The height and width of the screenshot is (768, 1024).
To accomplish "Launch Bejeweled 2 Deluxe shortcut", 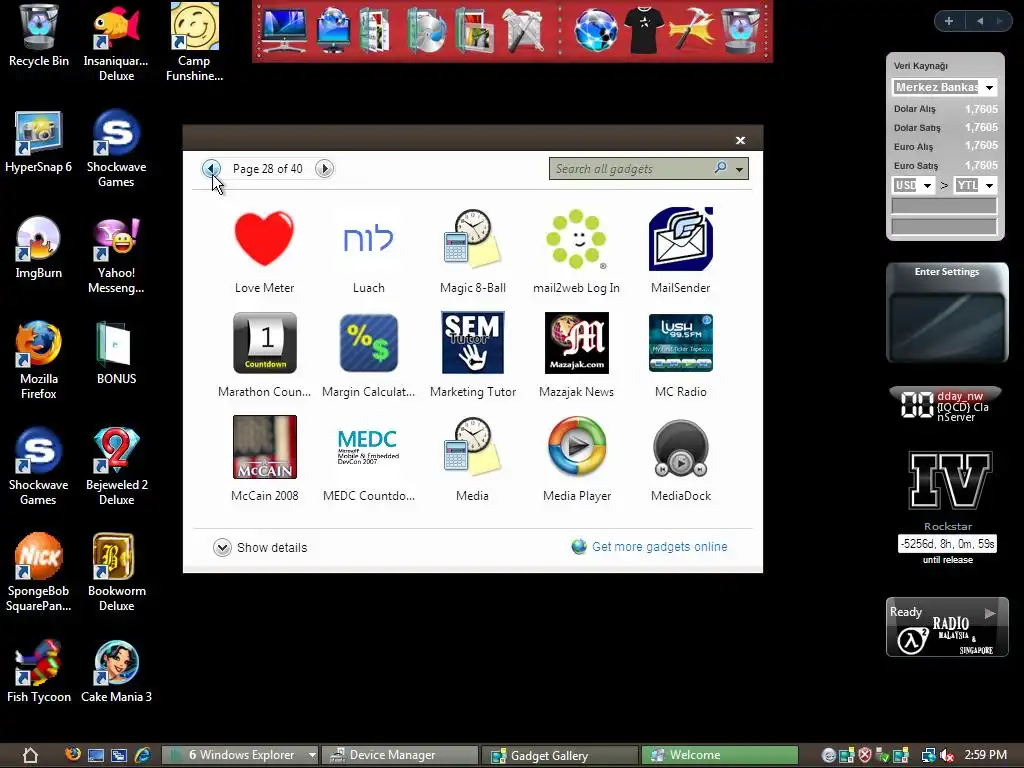I will point(116,466).
